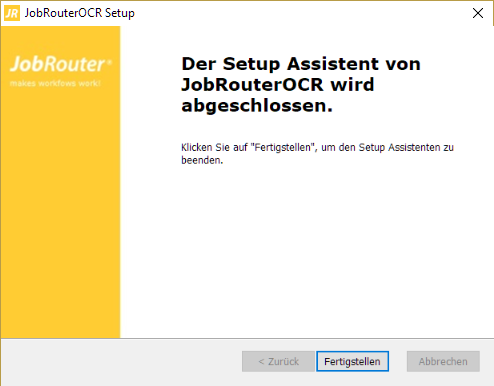This screenshot has height=386, width=494.
Task: Click the 'makes workflows work!' slogan
Action: click(x=55, y=83)
